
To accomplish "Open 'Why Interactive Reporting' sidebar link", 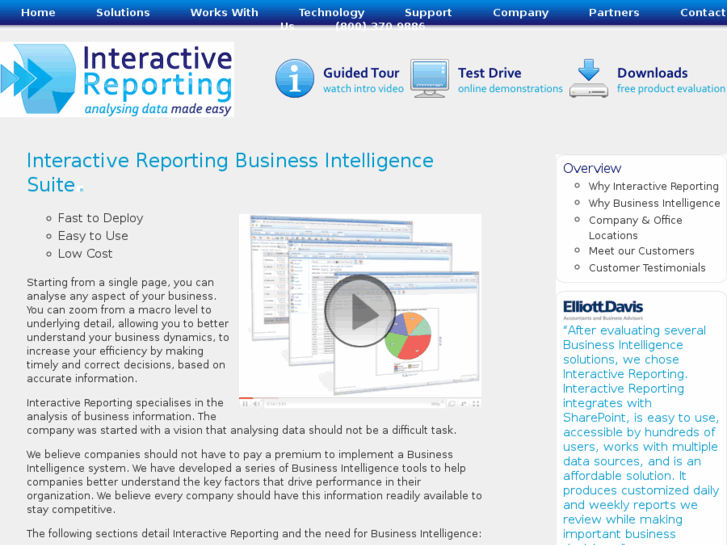I will coord(654,186).
